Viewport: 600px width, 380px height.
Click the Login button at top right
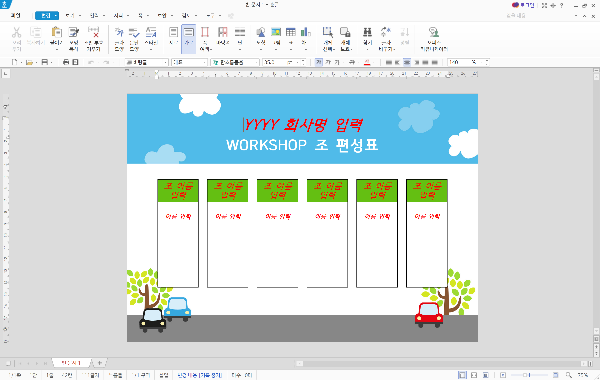(x=523, y=5)
